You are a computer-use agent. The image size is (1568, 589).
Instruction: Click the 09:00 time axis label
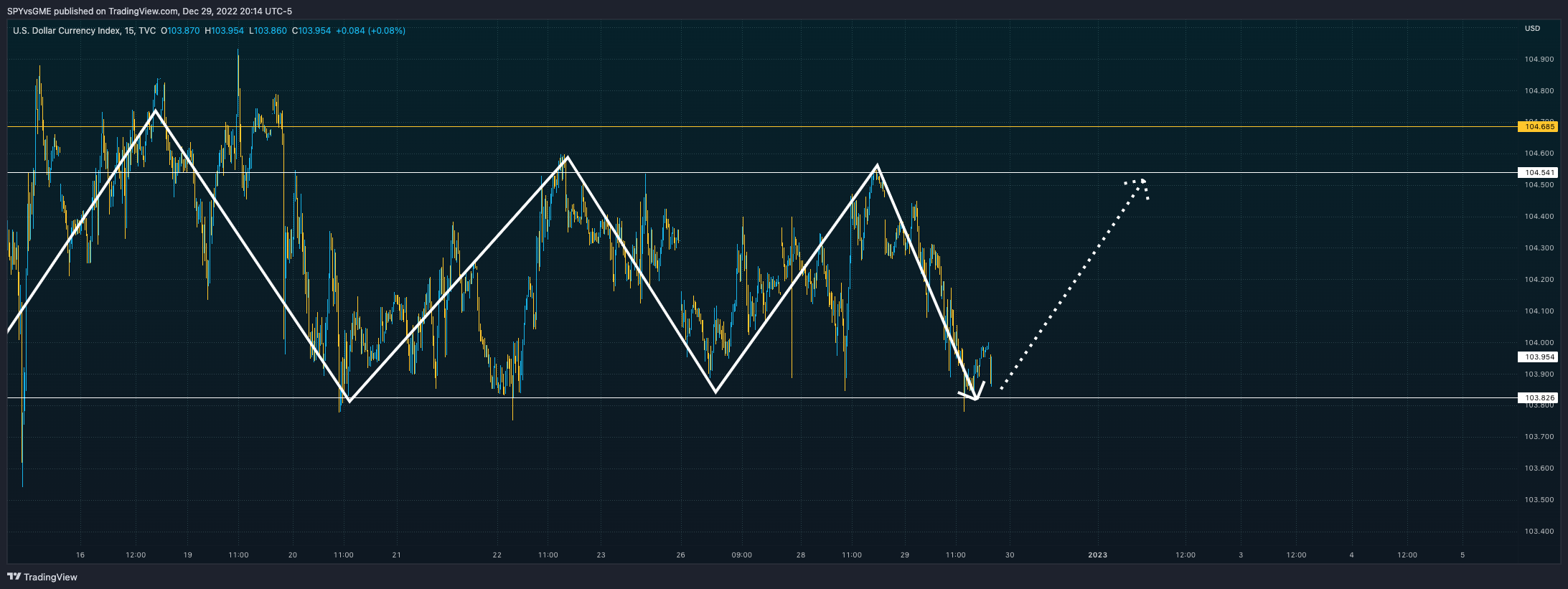pyautogui.click(x=742, y=555)
